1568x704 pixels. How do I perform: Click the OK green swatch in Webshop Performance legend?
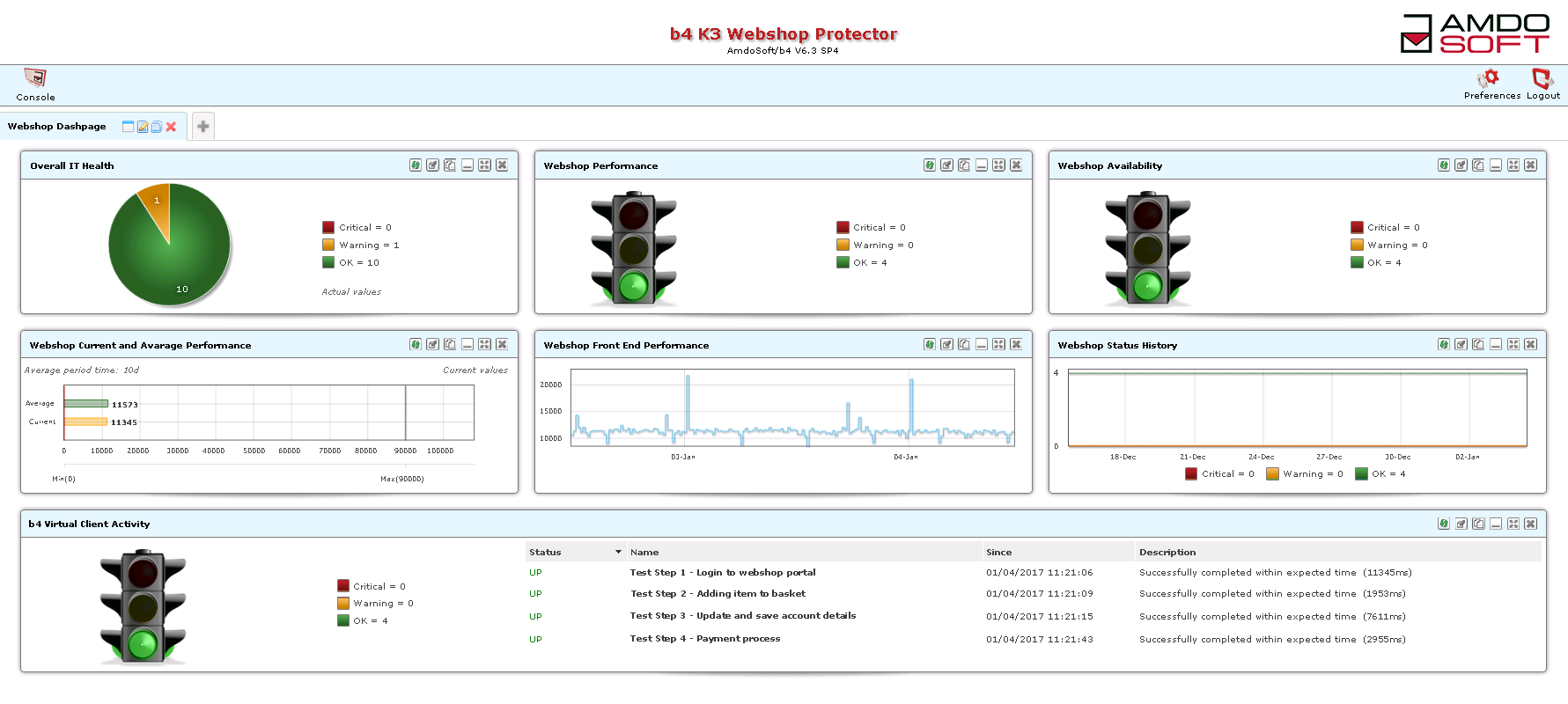tap(843, 262)
